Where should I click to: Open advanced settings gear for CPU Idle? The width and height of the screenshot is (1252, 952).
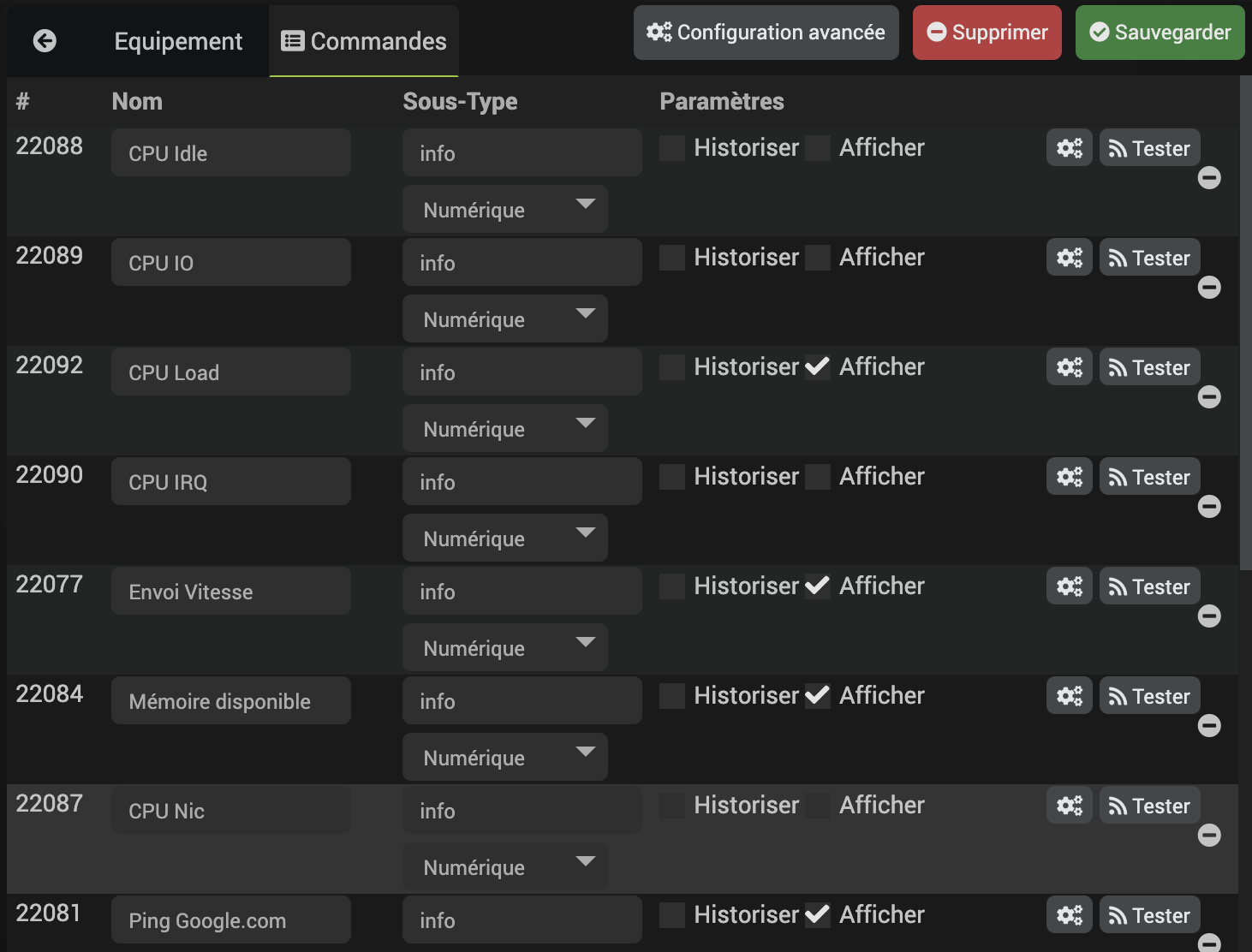[1069, 148]
